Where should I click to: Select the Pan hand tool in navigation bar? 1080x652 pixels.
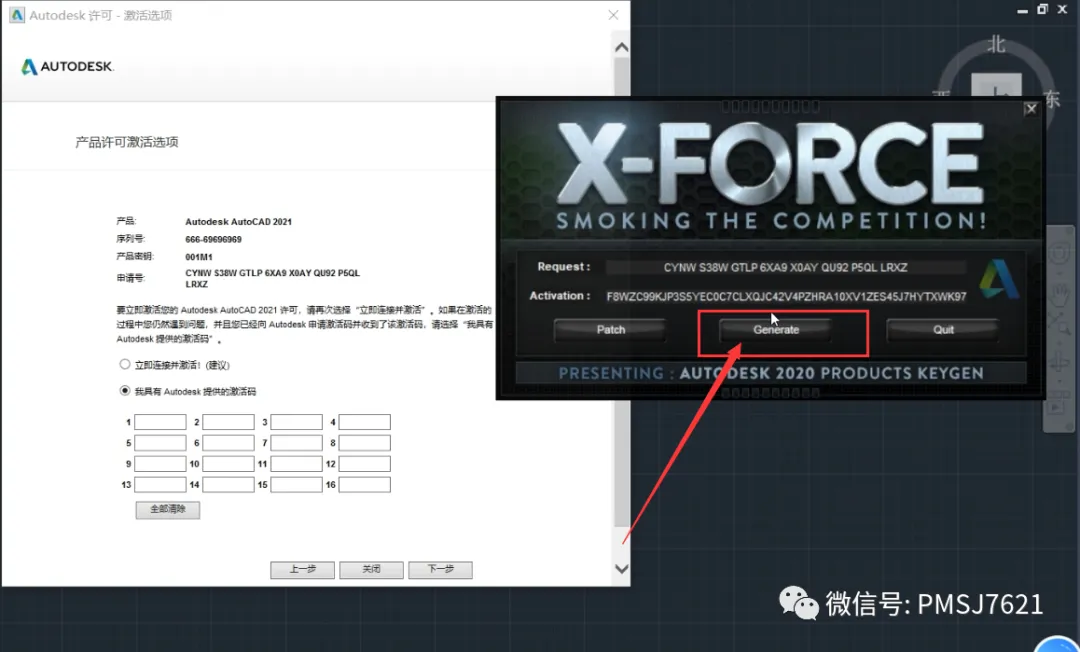click(x=1059, y=293)
